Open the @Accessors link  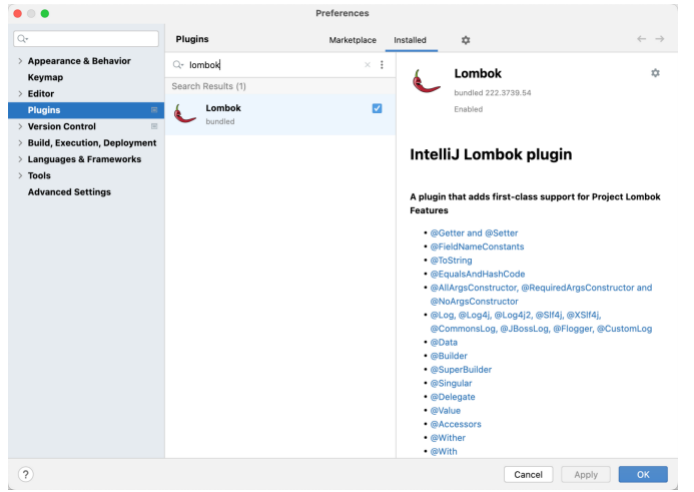pos(455,424)
